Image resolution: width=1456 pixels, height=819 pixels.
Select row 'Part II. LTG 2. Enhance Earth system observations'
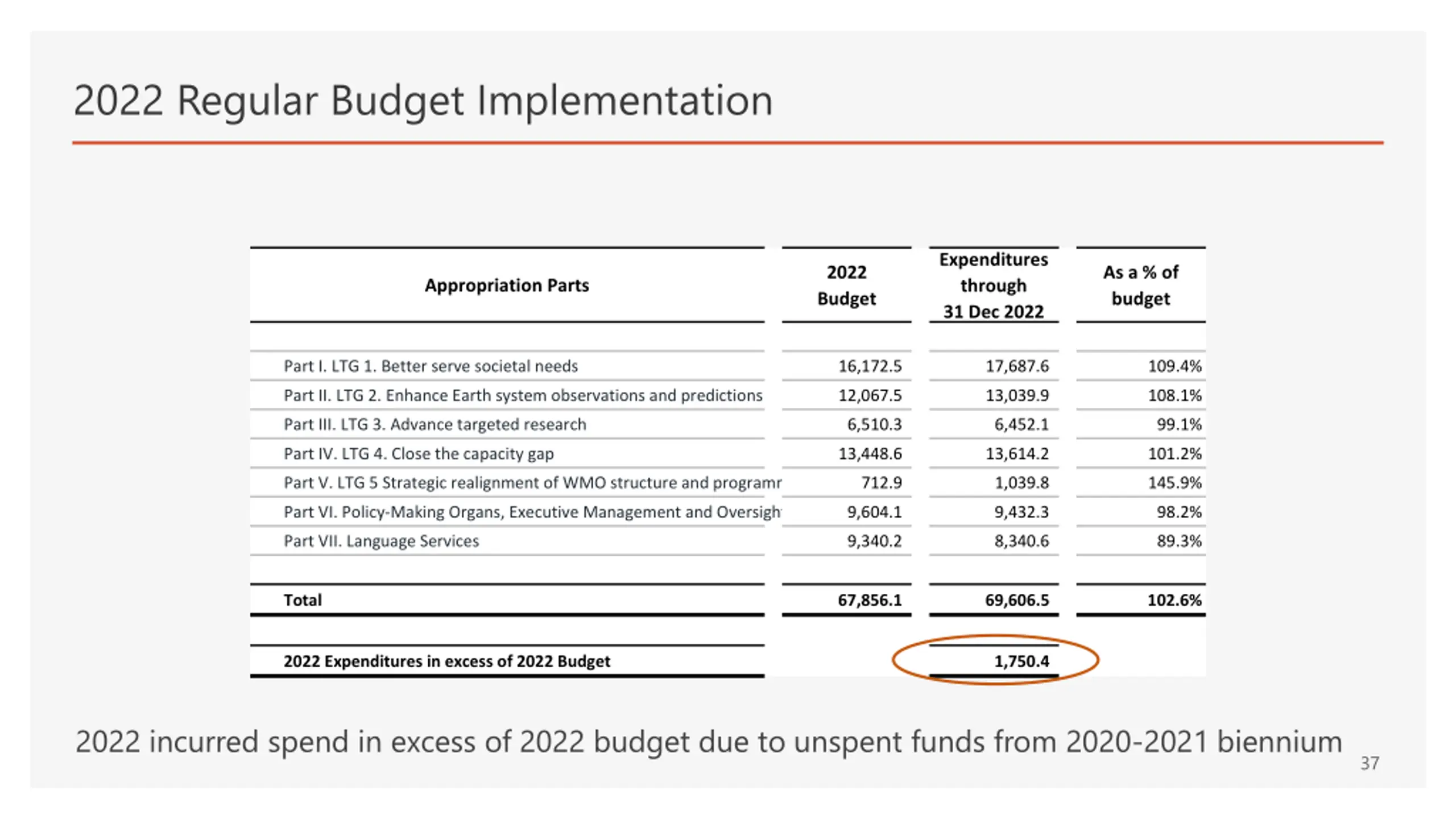coord(523,395)
